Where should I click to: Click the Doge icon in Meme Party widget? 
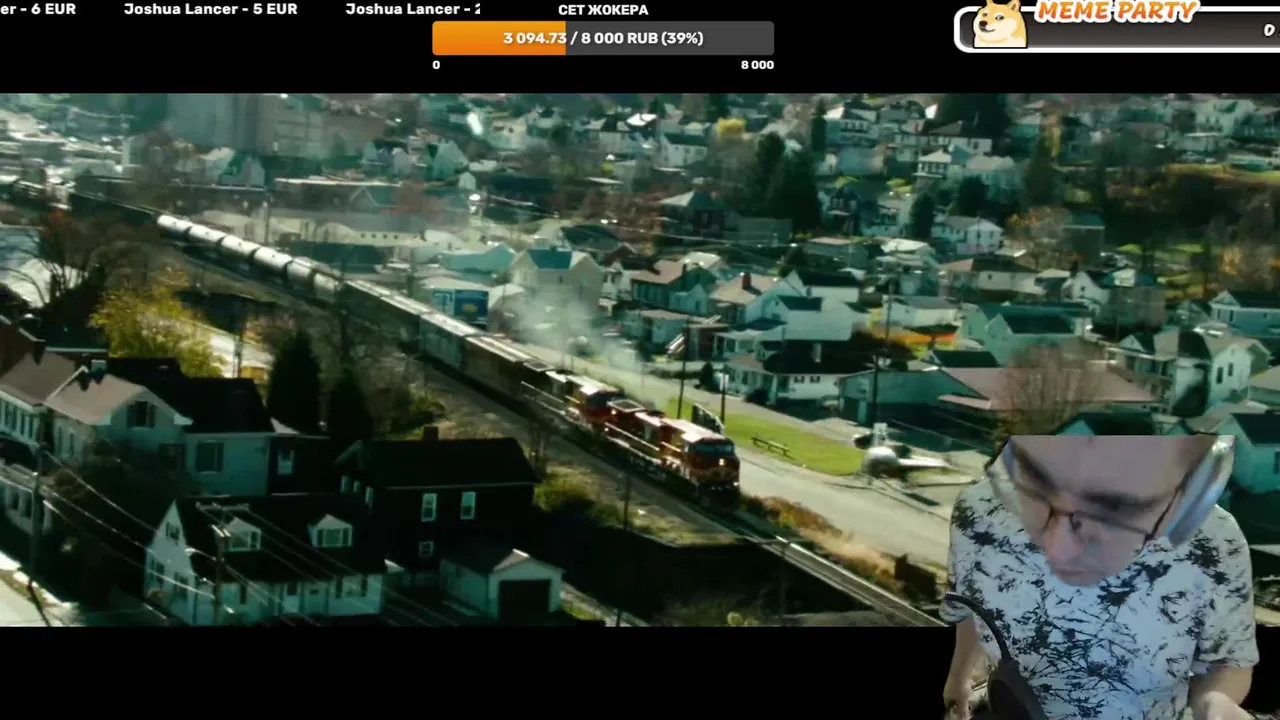point(999,24)
